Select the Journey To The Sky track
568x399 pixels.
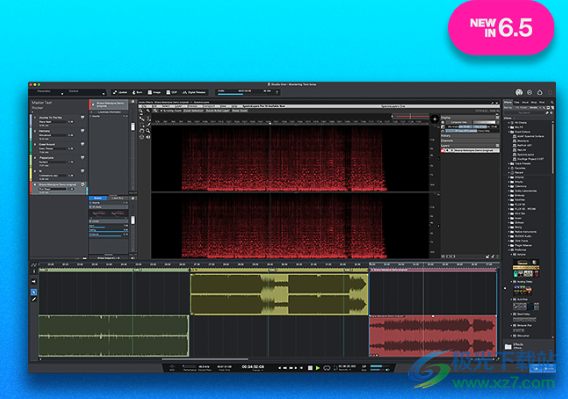(58, 121)
